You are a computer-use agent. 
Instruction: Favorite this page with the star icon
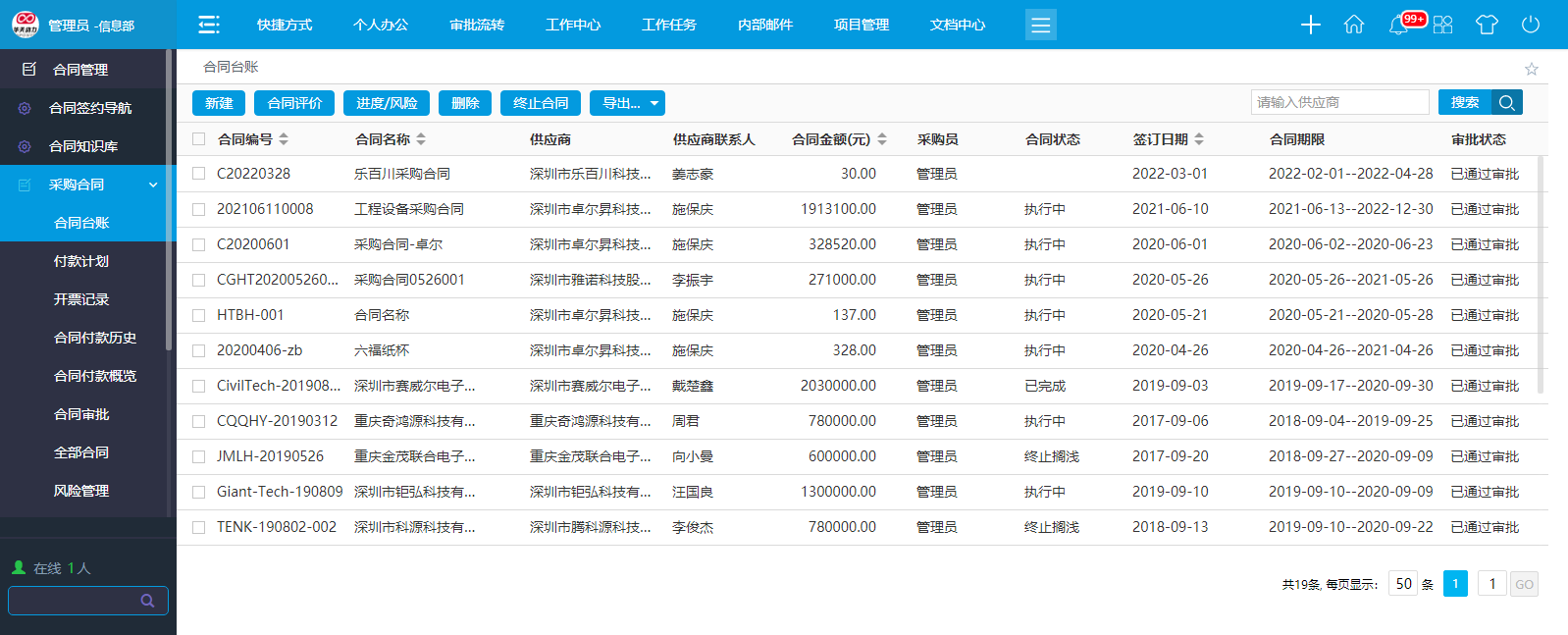tap(1531, 69)
